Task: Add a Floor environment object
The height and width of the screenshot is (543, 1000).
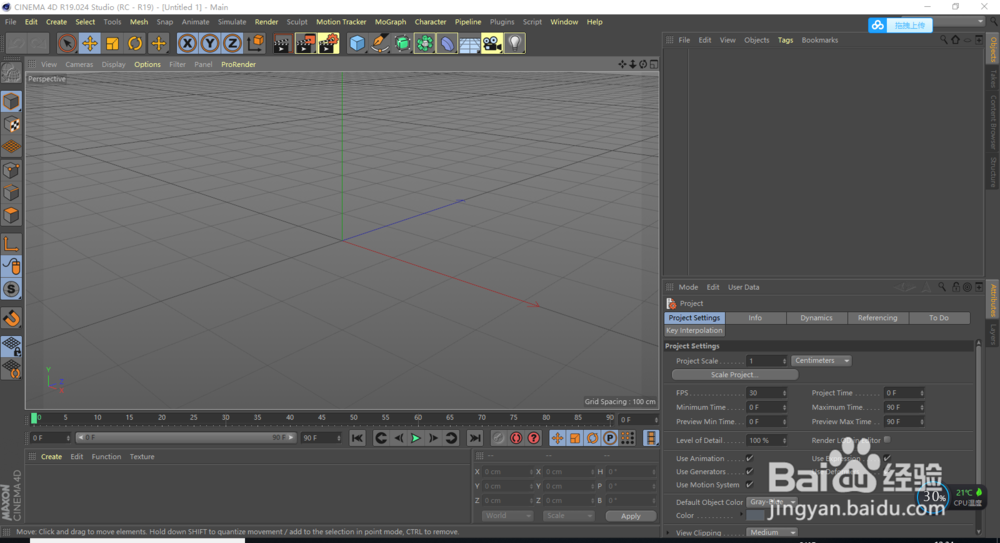Action: pos(469,43)
